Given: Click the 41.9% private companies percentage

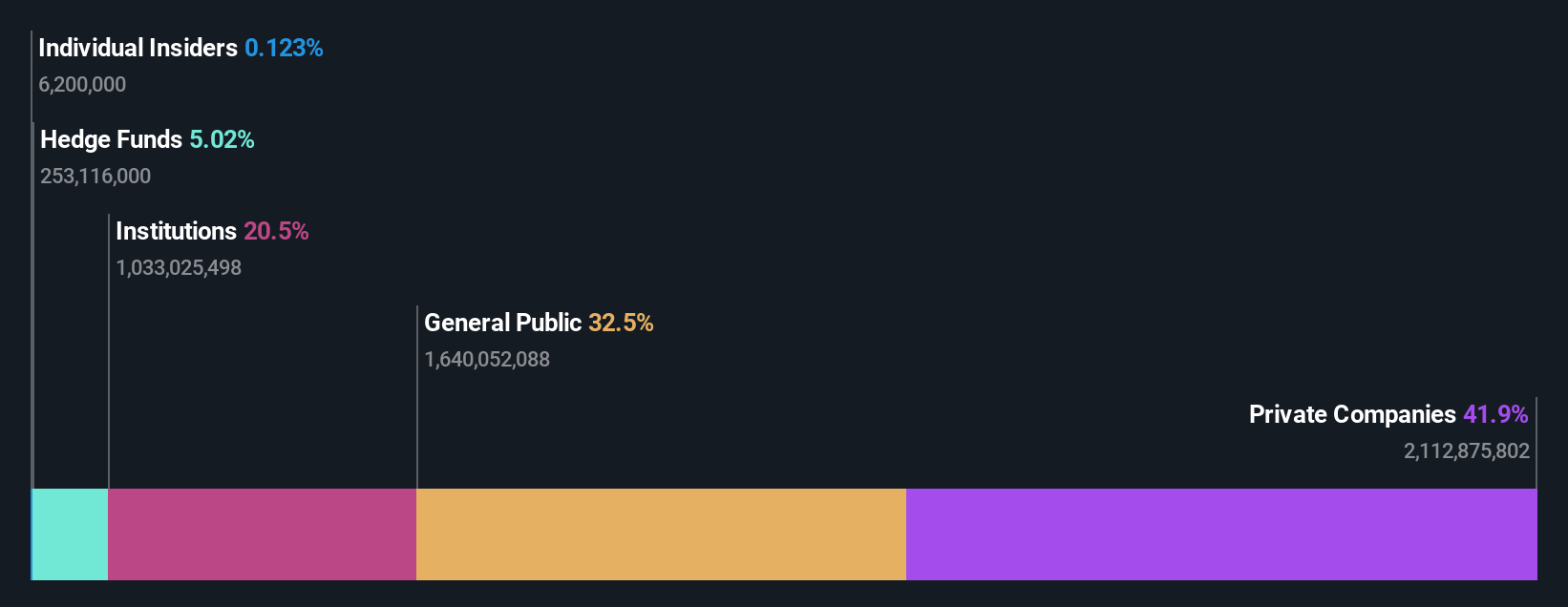Looking at the screenshot, I should pos(1495,414).
